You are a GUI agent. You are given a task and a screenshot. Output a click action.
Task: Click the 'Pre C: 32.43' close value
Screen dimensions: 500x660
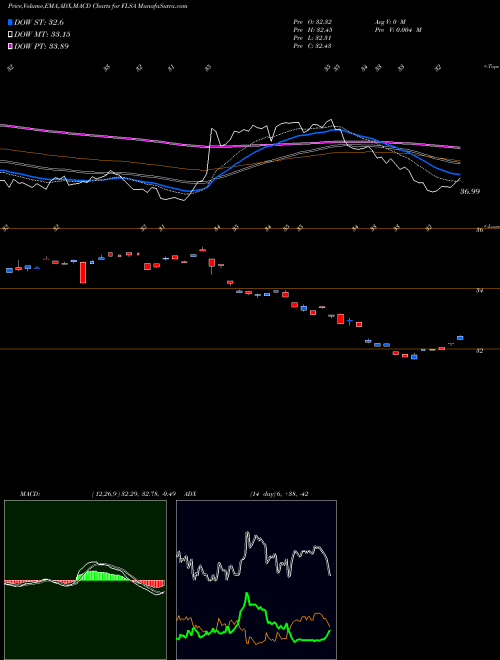(x=313, y=46)
